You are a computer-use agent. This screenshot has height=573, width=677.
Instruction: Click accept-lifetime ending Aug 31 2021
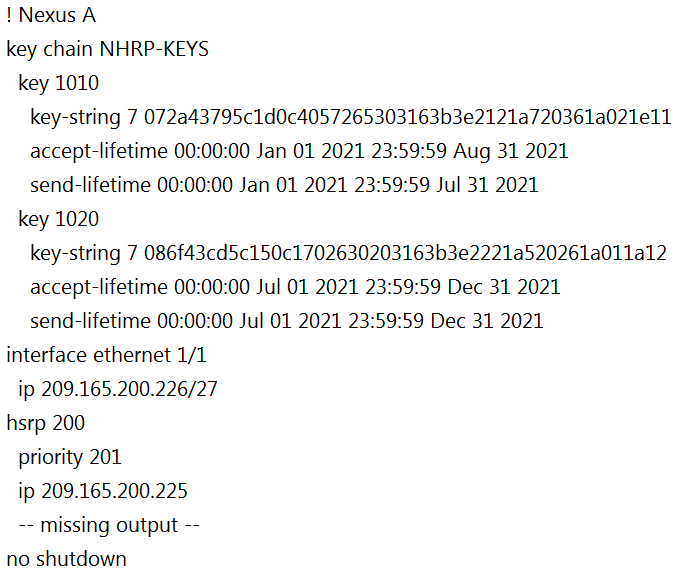click(x=299, y=151)
